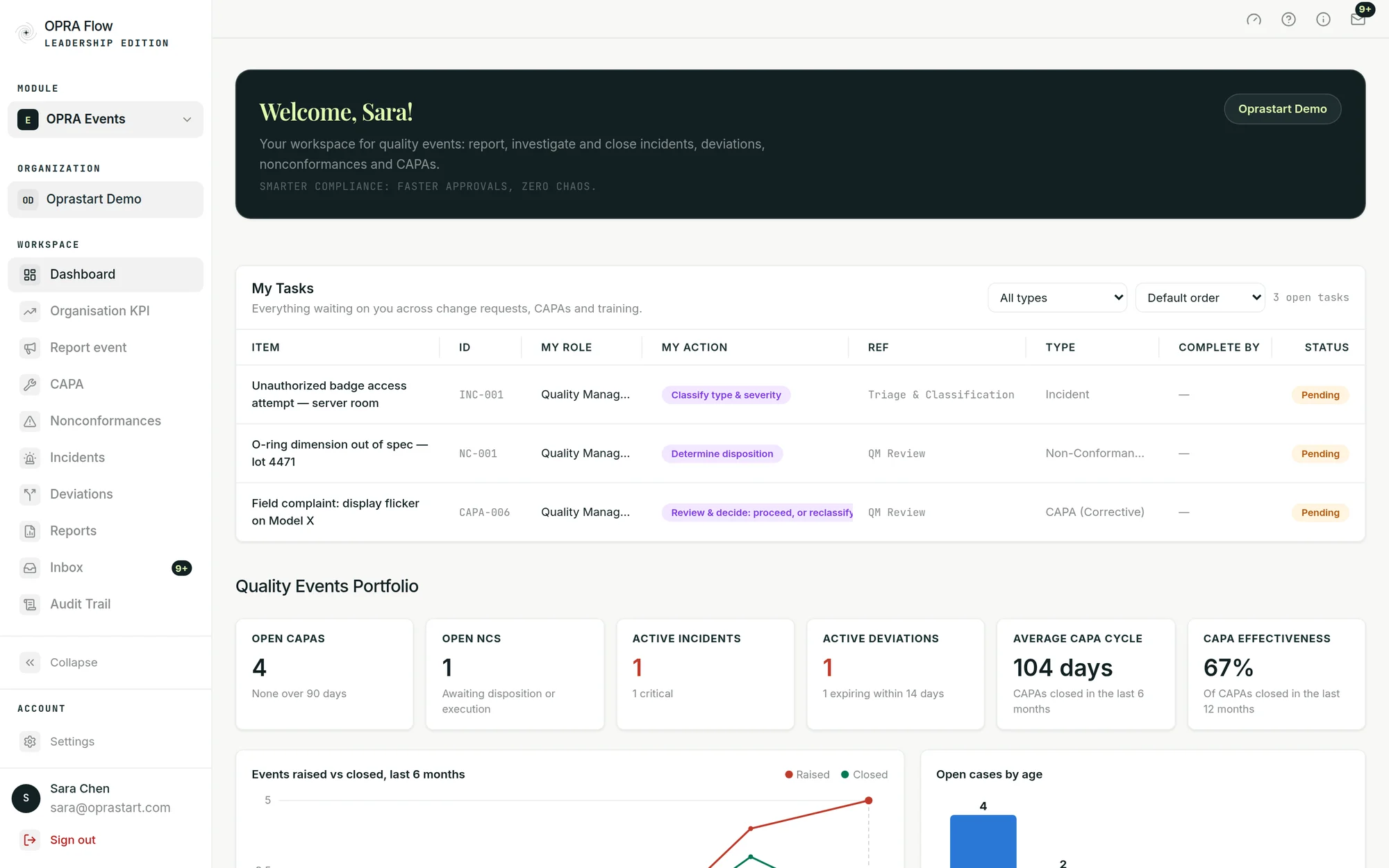Image resolution: width=1389 pixels, height=868 pixels.
Task: Open the Open NCs card
Action: pyautogui.click(x=515, y=674)
